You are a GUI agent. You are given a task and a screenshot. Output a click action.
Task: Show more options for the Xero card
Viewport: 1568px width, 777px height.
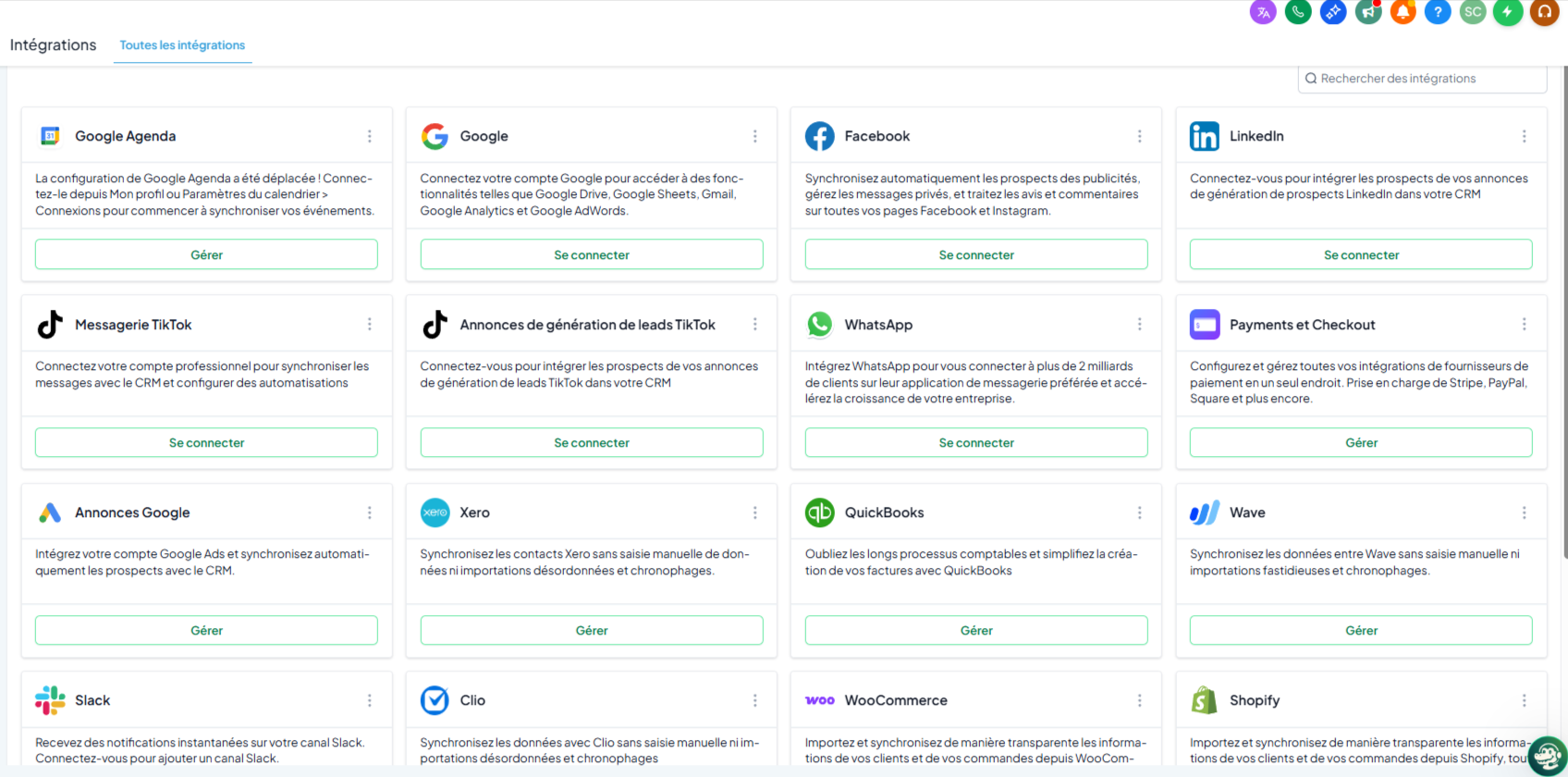pos(754,512)
